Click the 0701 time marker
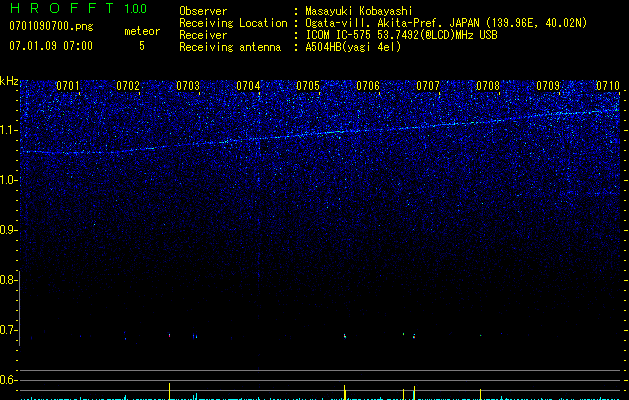This screenshot has width=629, height=400. point(68,87)
